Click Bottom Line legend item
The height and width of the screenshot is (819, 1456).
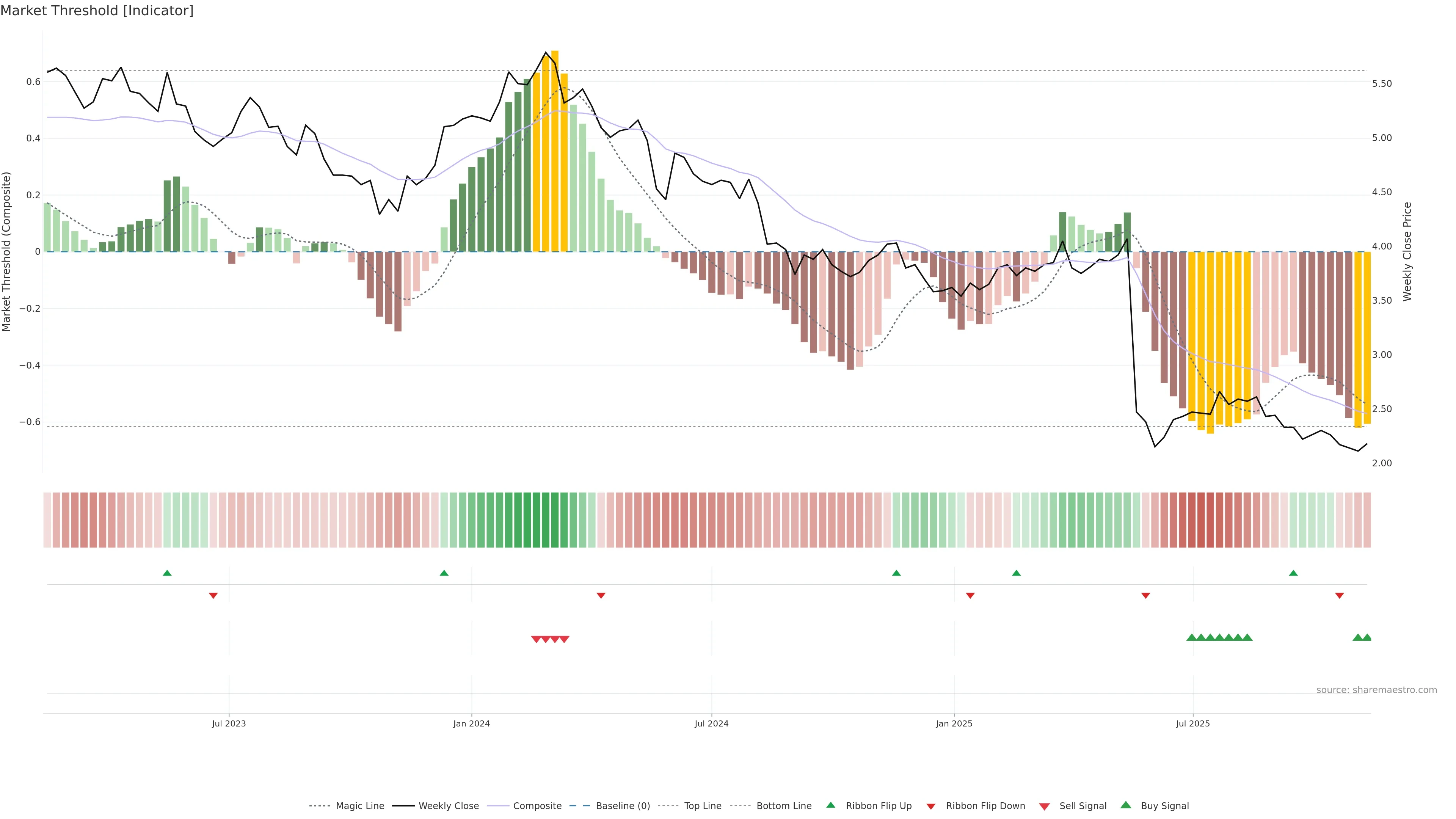783,806
